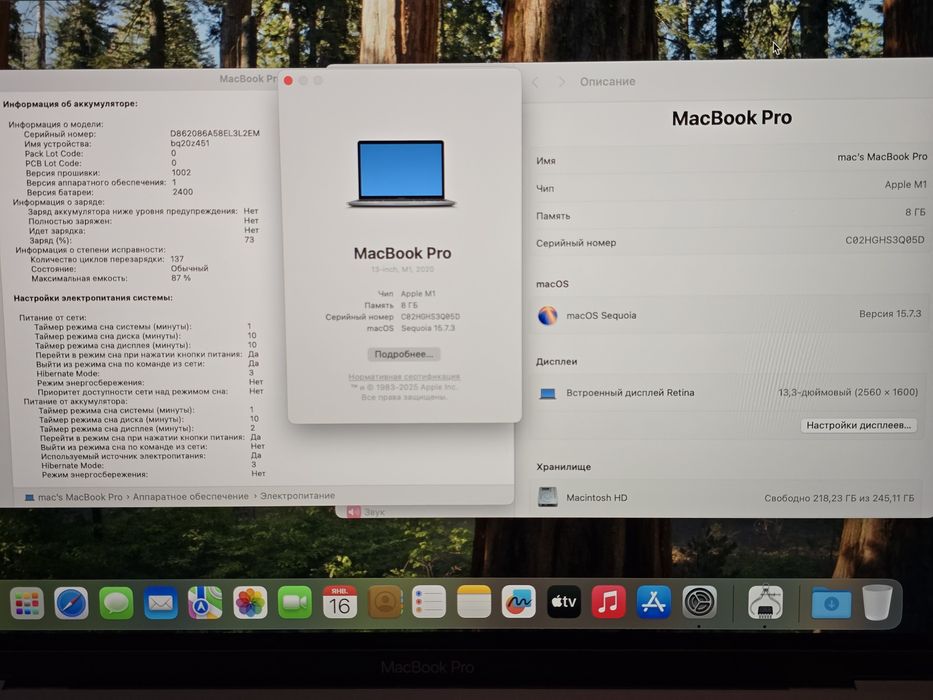Click the Имя row in Settings
The width and height of the screenshot is (933, 700).
click(x=731, y=158)
